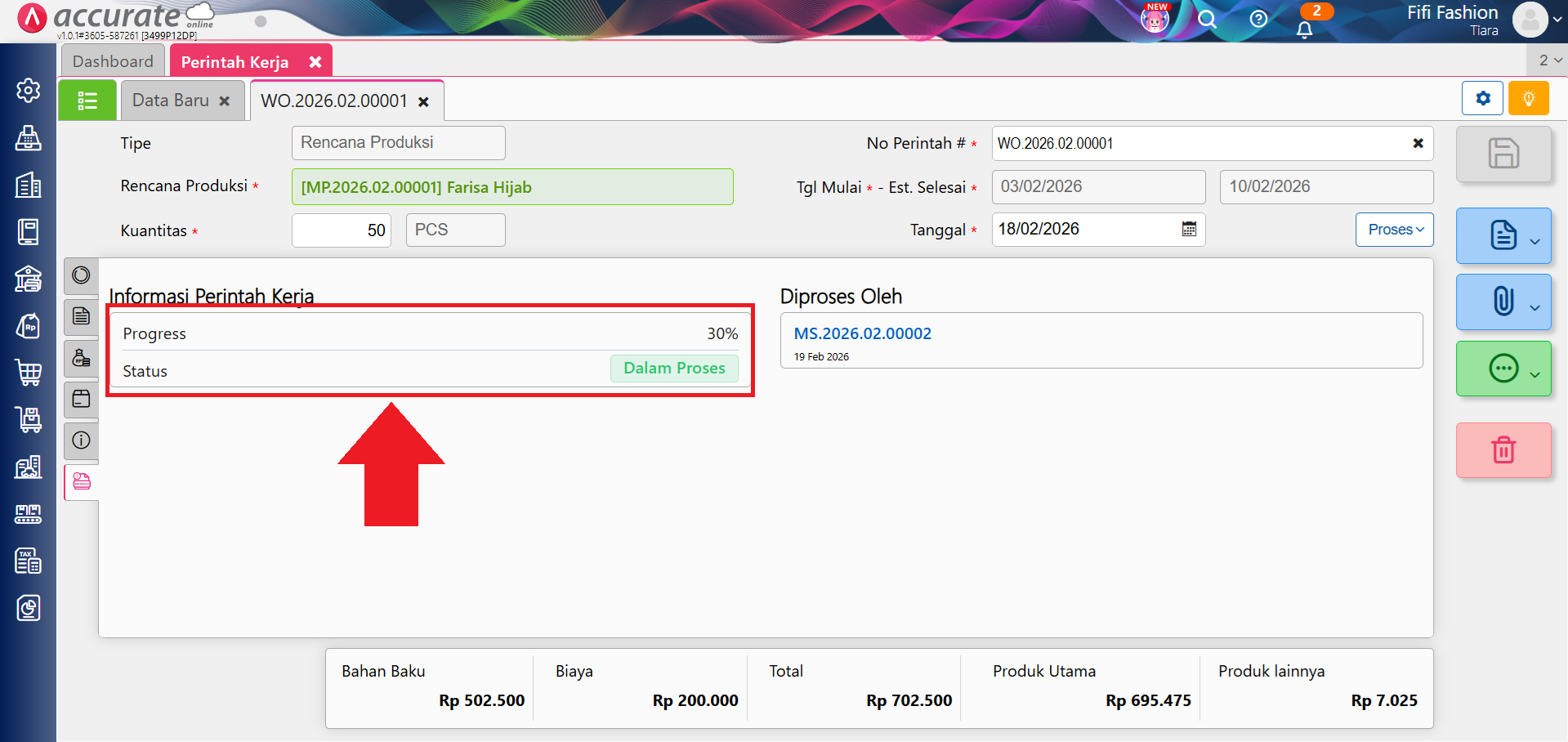Expand the Proses dropdown button
Viewport: 1568px width, 742px height.
pos(1395,230)
